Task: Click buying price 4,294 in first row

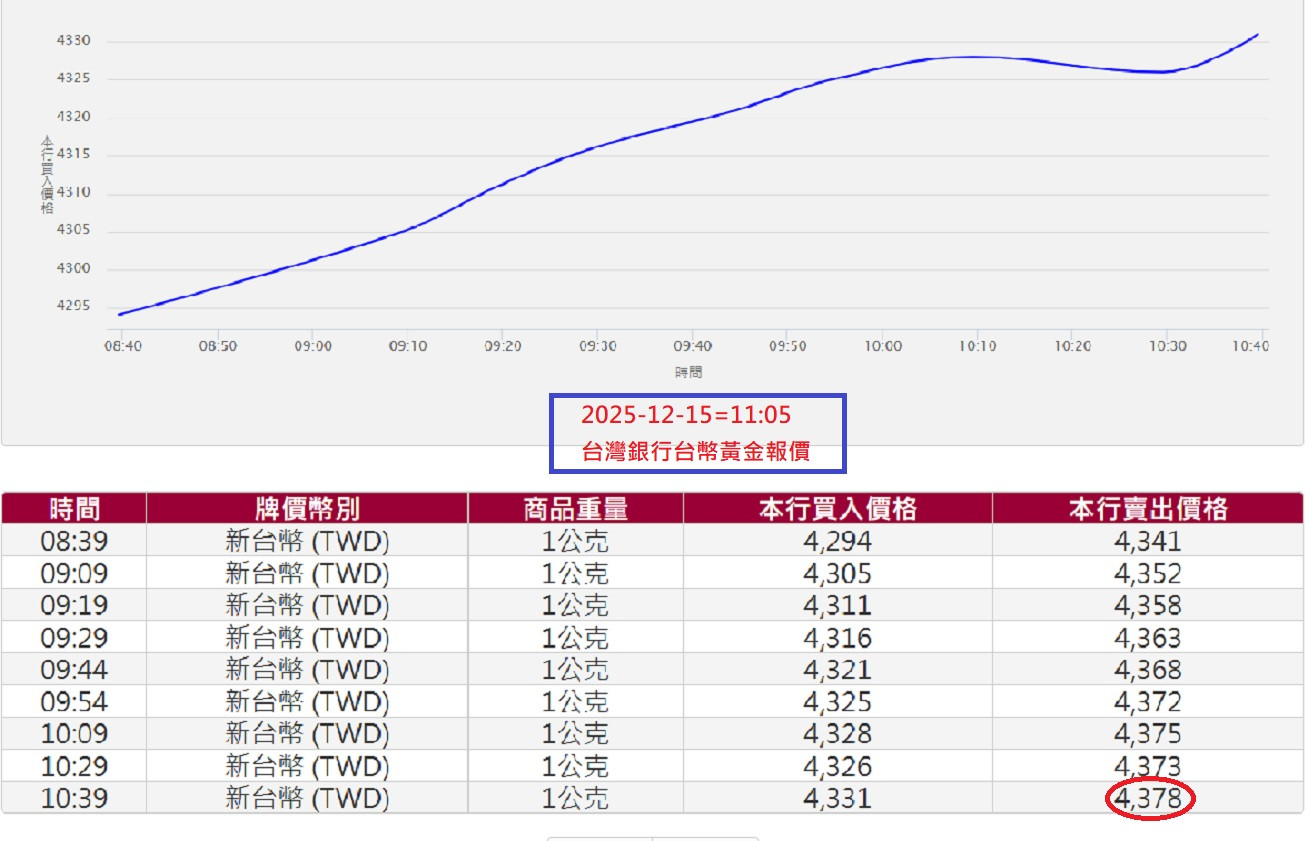Action: 837,542
